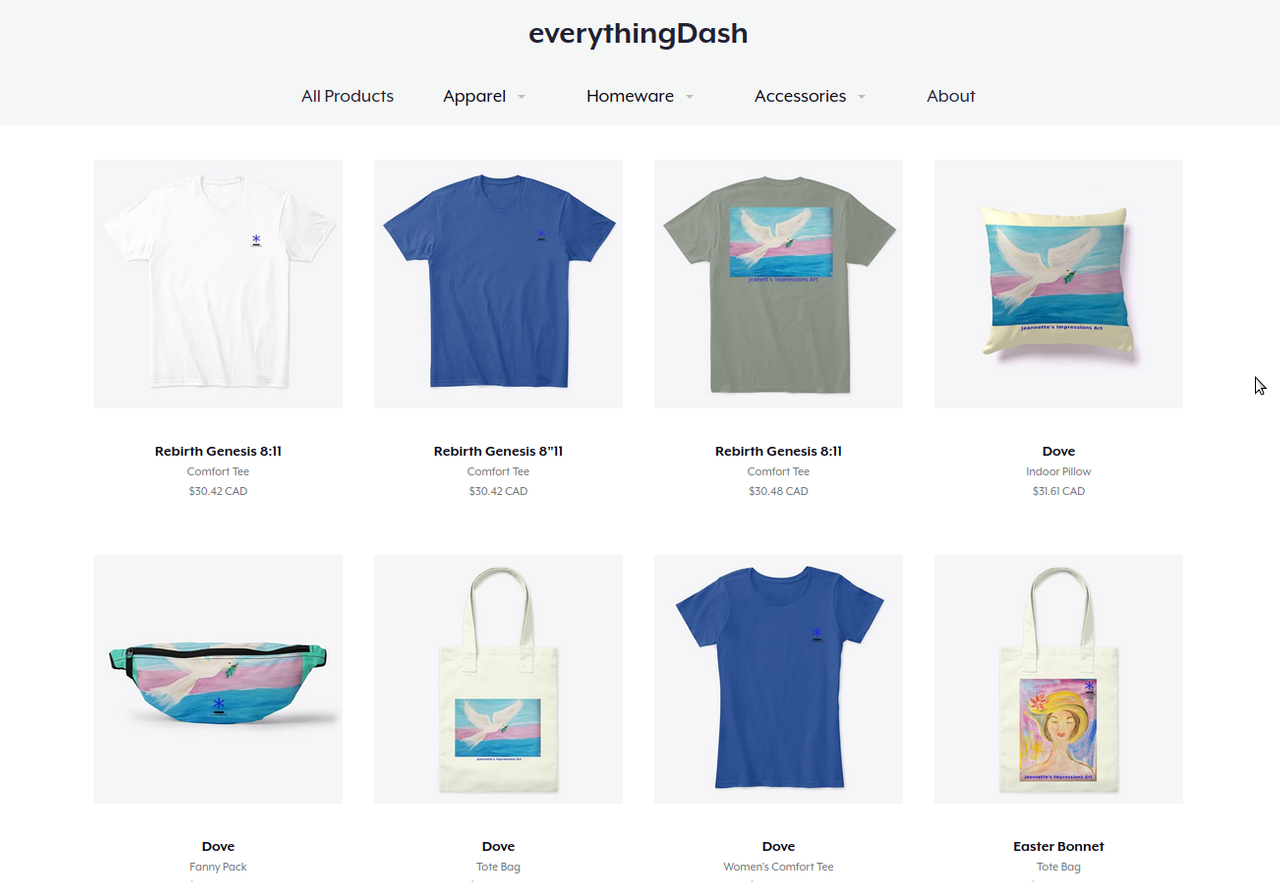Click the Dove pillow product title
This screenshot has height=882, width=1280.
(x=1058, y=451)
